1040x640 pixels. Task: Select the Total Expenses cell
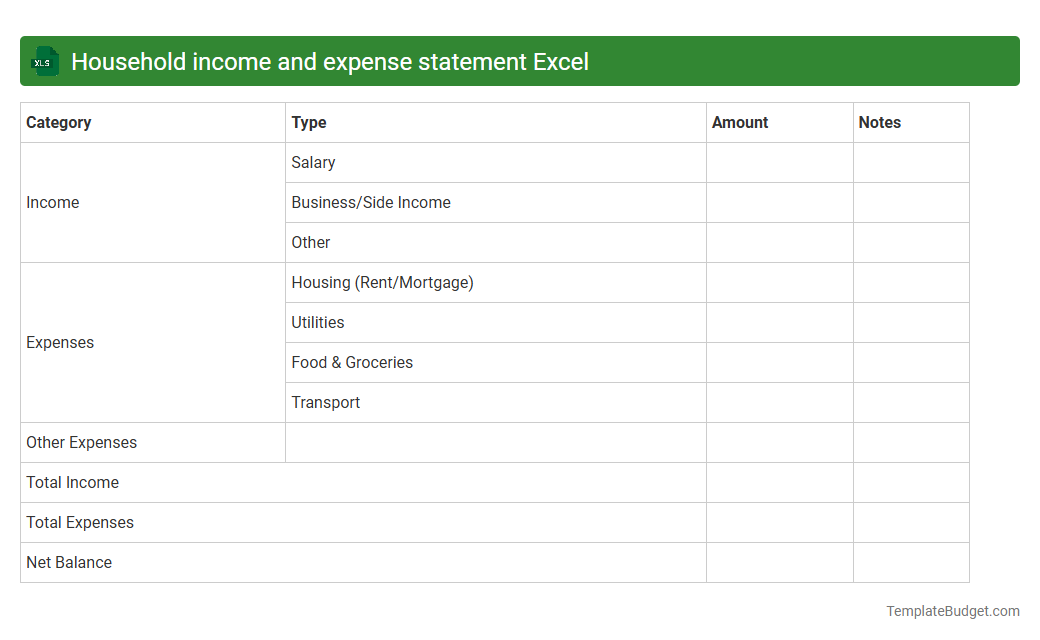pos(79,522)
